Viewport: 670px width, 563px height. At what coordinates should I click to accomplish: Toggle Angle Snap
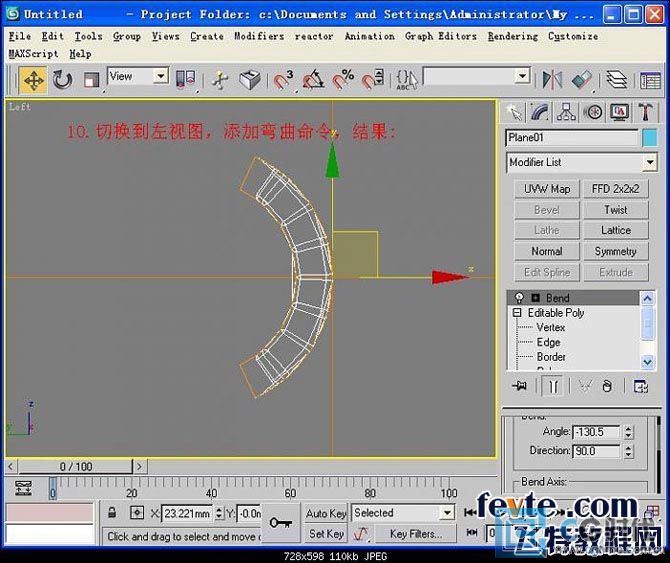(x=313, y=80)
